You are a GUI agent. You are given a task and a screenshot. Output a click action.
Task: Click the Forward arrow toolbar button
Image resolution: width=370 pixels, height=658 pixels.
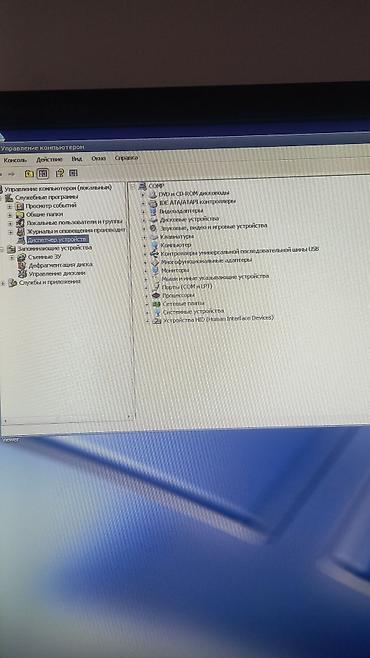point(12,173)
